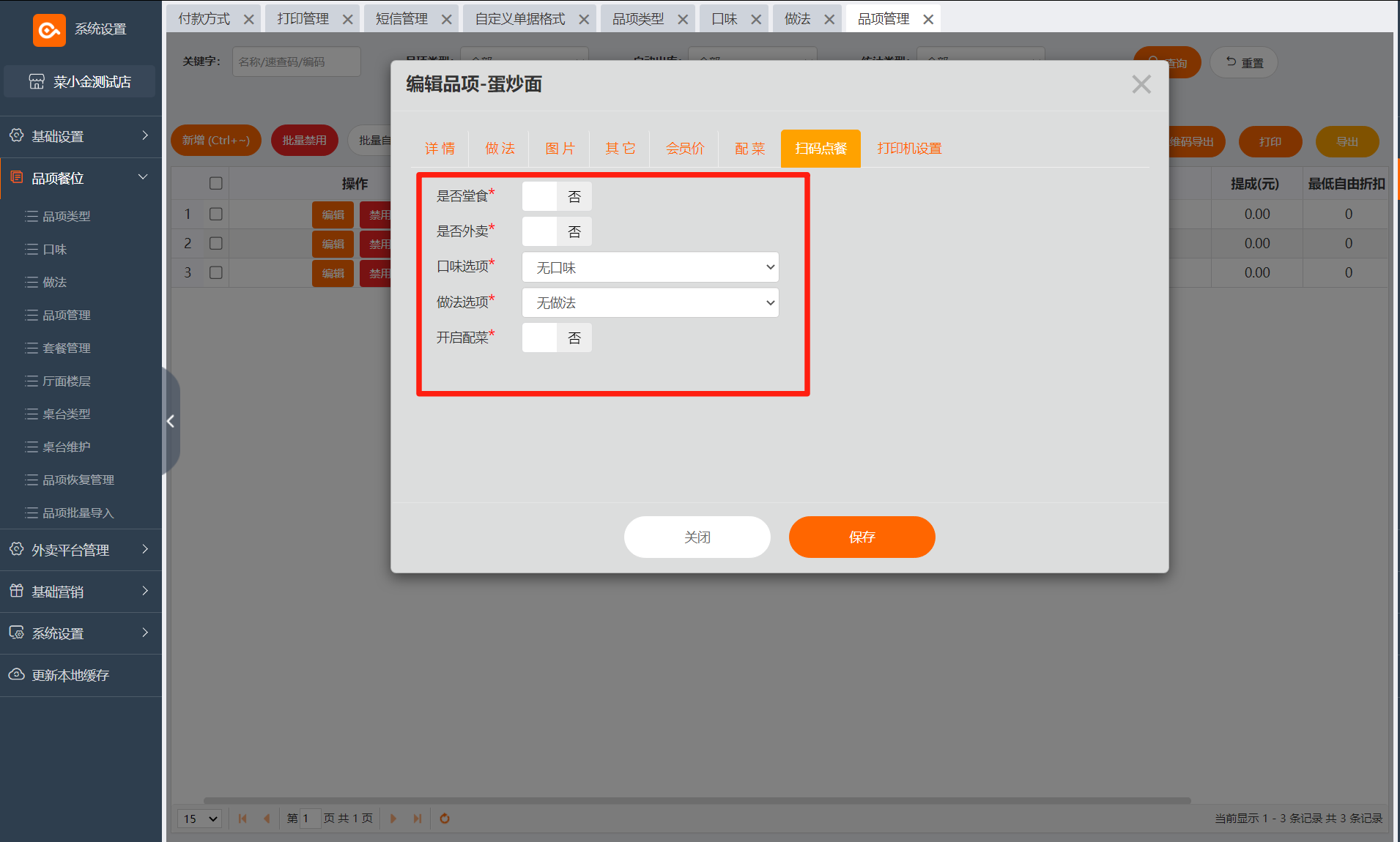
Task: Click the 系统设置 sidebar icon
Action: pyautogui.click(x=16, y=633)
